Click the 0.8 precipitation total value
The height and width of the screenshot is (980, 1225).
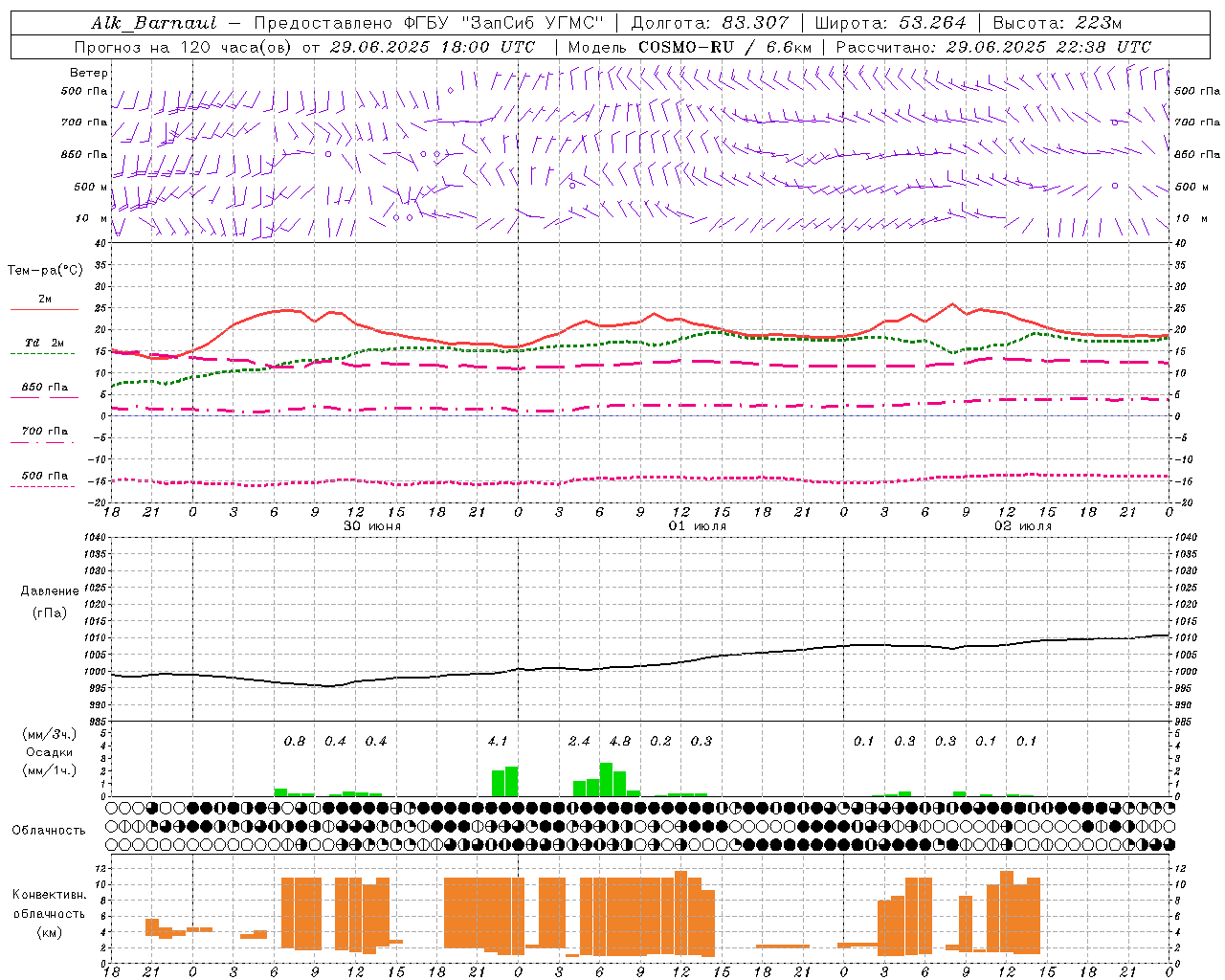click(x=295, y=742)
